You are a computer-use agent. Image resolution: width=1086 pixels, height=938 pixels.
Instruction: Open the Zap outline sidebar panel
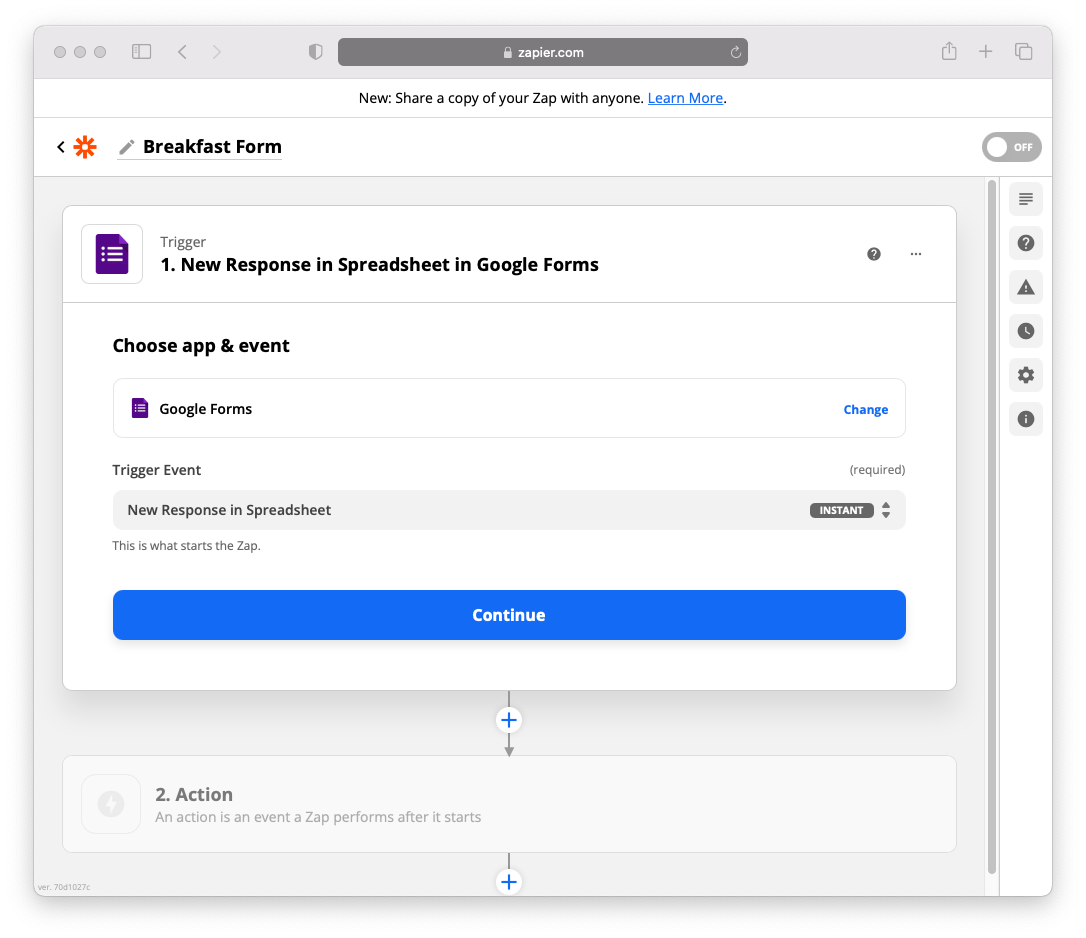(1026, 200)
